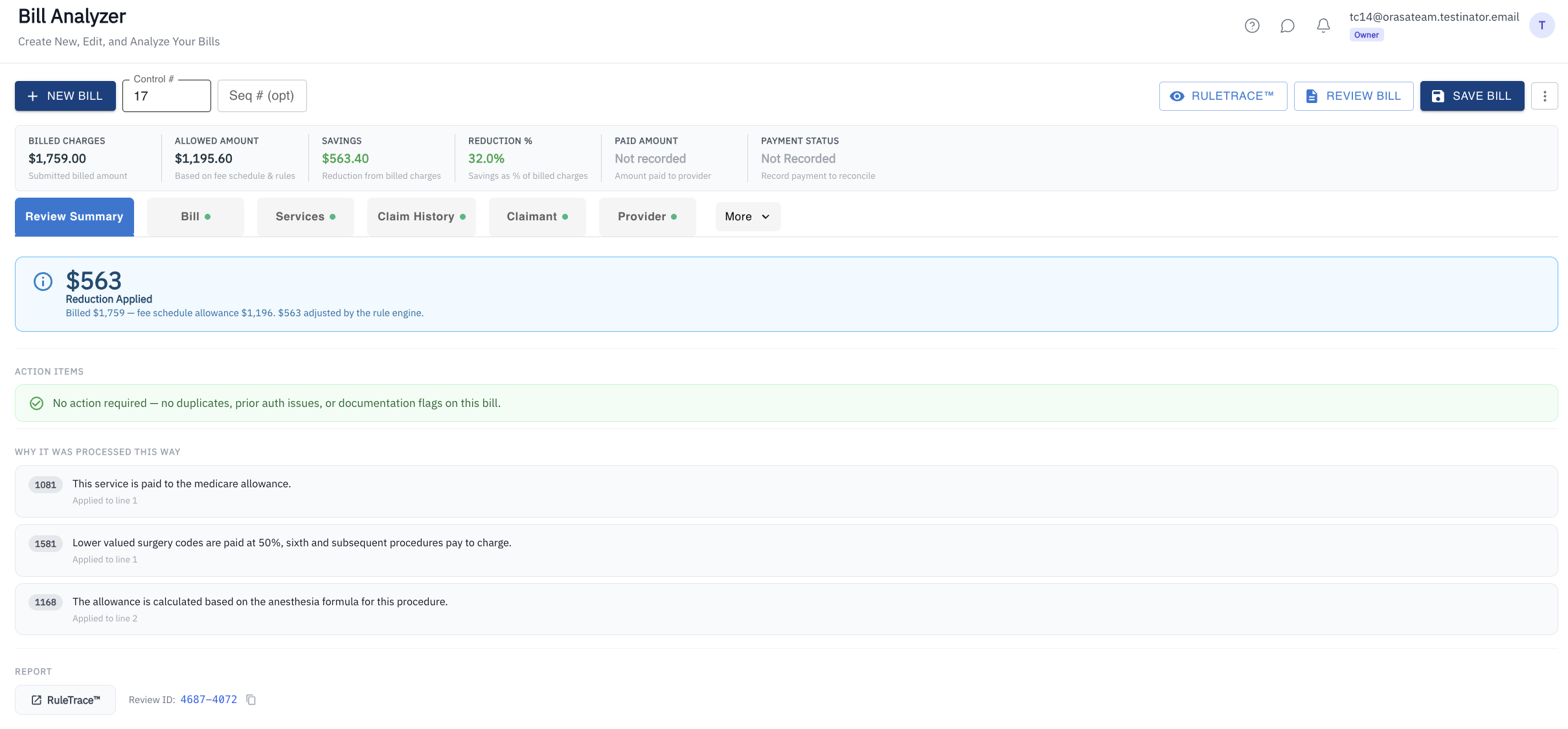Click the tc14@orasateam.testinator.email account text
The height and width of the screenshot is (729, 1568).
1434,17
